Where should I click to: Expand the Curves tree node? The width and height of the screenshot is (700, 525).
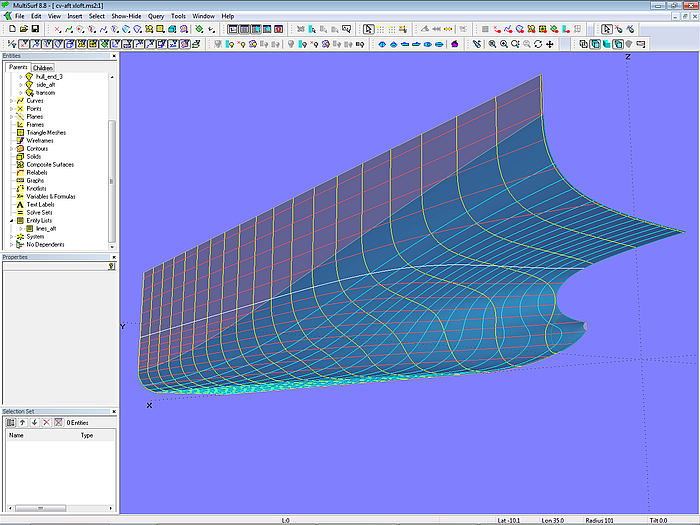pos(12,101)
